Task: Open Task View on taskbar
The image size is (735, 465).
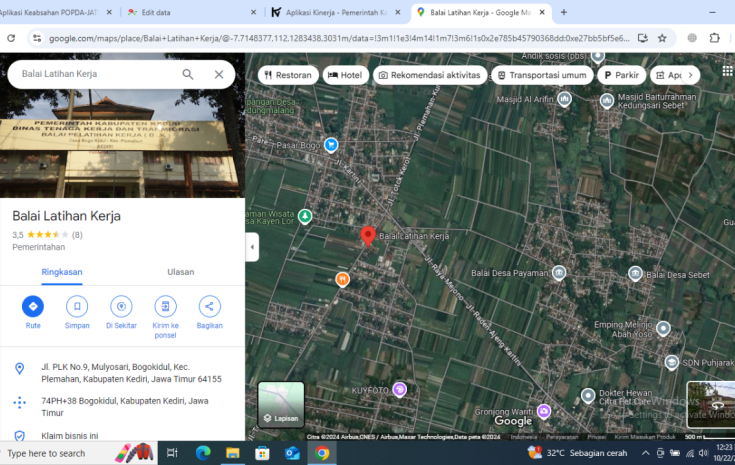Action: (x=172, y=453)
